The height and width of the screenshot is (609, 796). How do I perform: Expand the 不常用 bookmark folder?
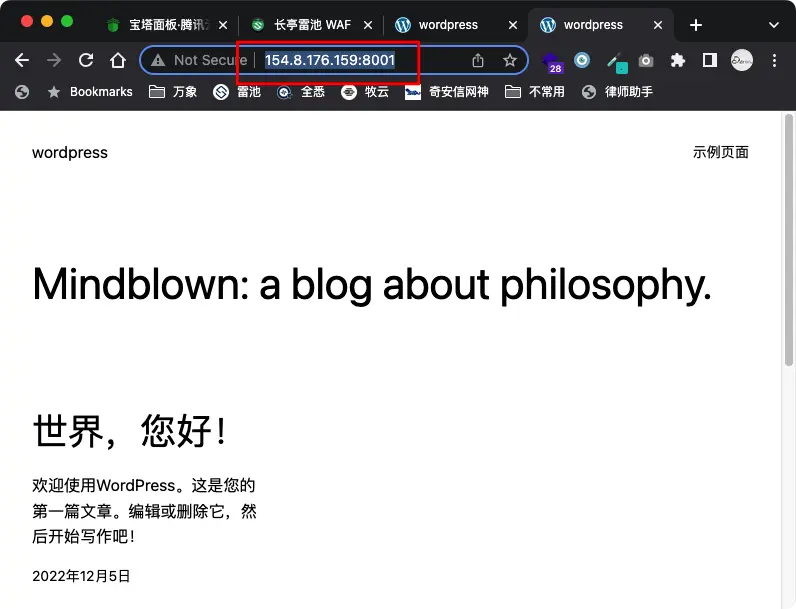[x=535, y=92]
